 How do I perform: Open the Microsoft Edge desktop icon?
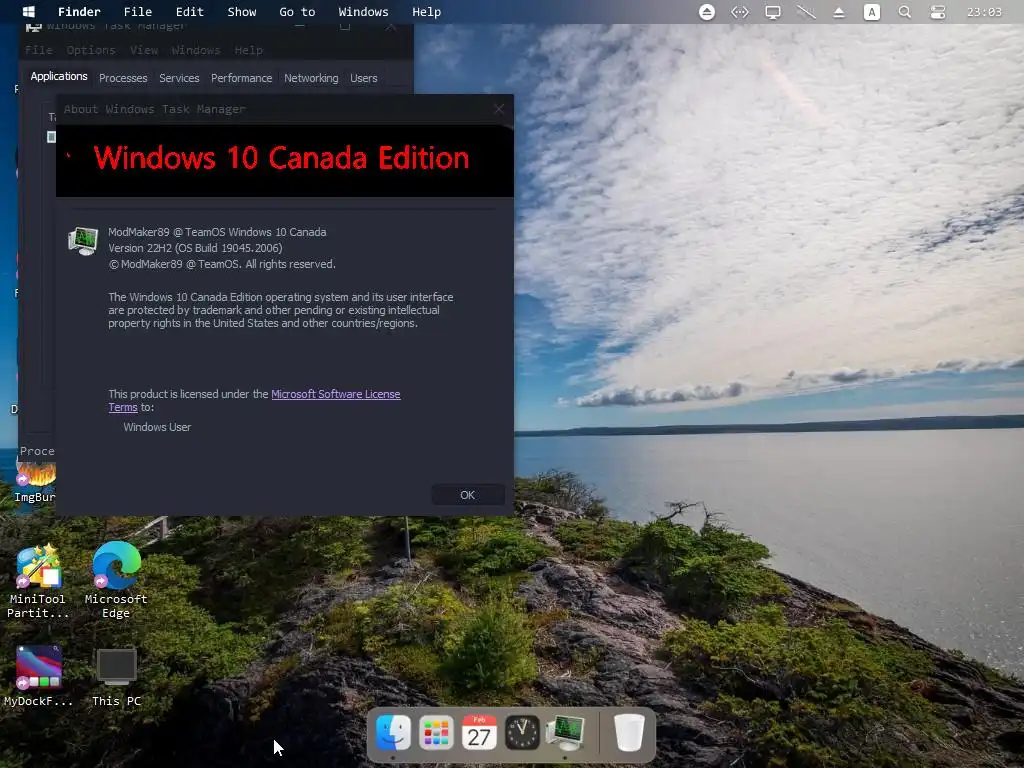[116, 580]
